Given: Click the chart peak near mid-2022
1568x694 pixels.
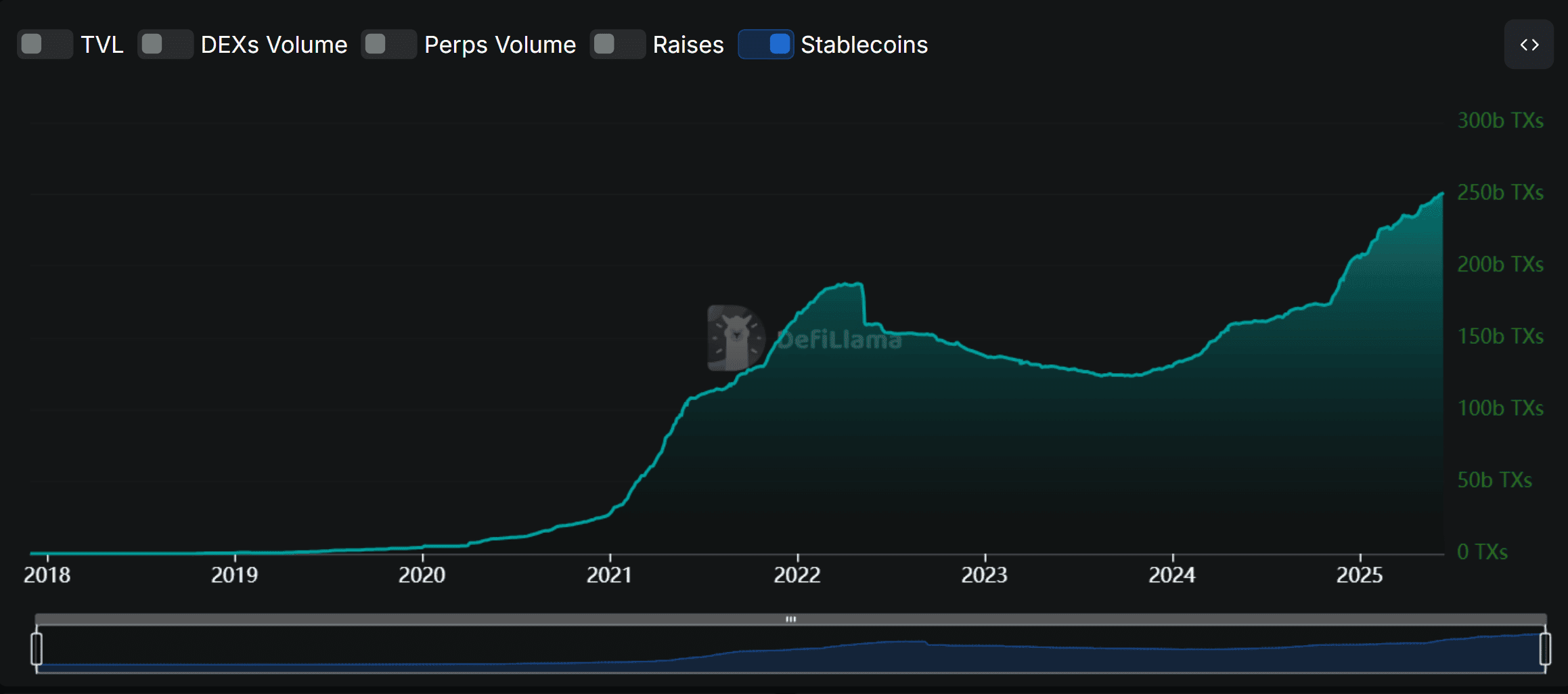Looking at the screenshot, I should coord(858,284).
